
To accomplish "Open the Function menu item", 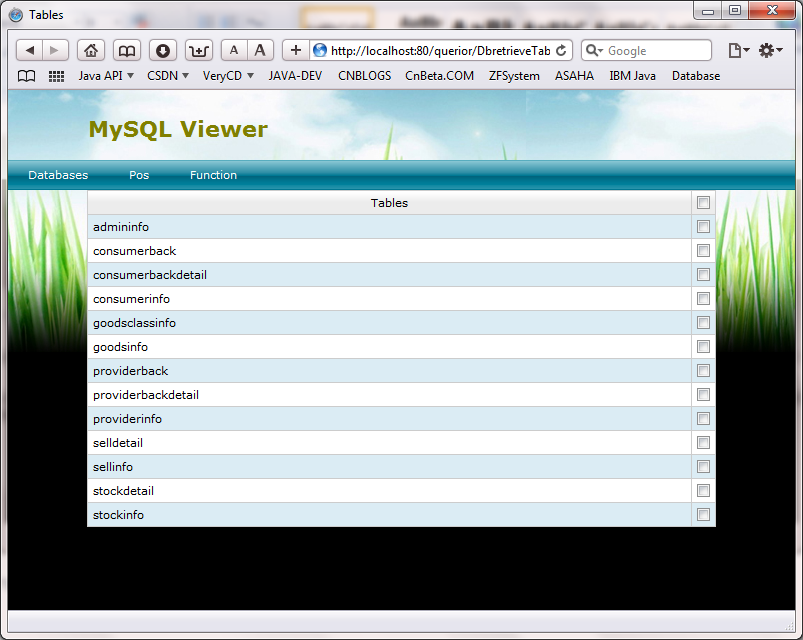I will 213,175.
